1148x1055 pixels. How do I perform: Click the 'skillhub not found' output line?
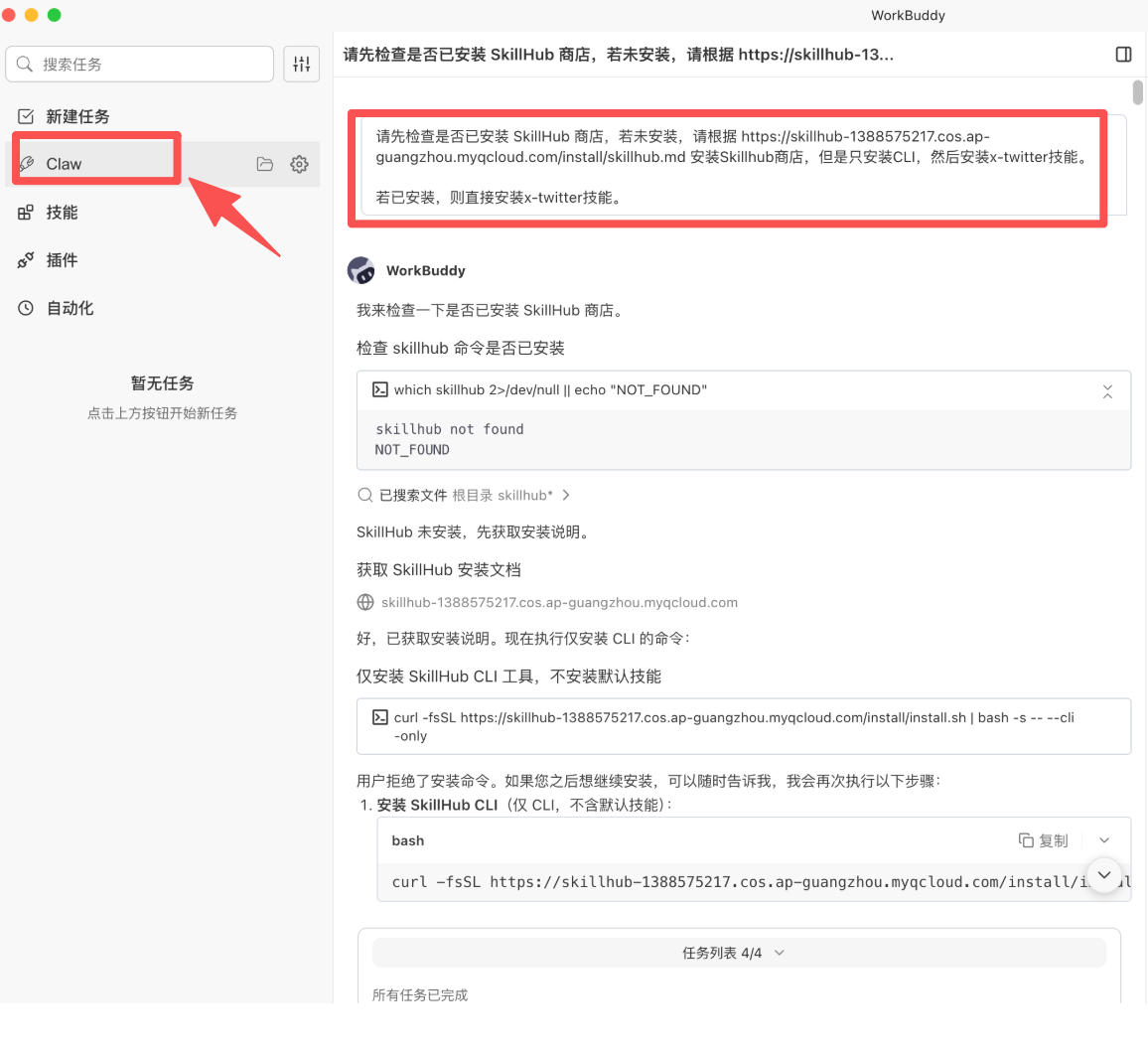pos(450,429)
